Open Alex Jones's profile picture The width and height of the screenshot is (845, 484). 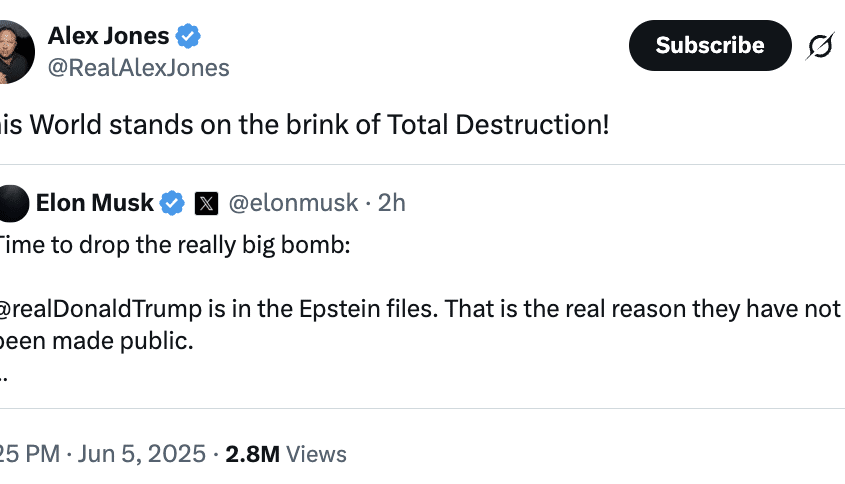tap(14, 50)
